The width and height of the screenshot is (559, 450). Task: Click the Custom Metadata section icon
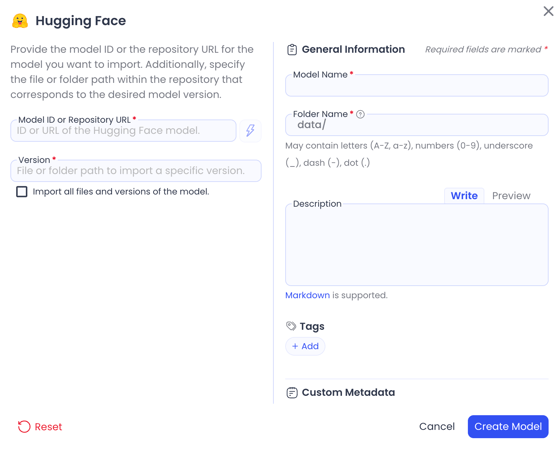click(x=292, y=393)
